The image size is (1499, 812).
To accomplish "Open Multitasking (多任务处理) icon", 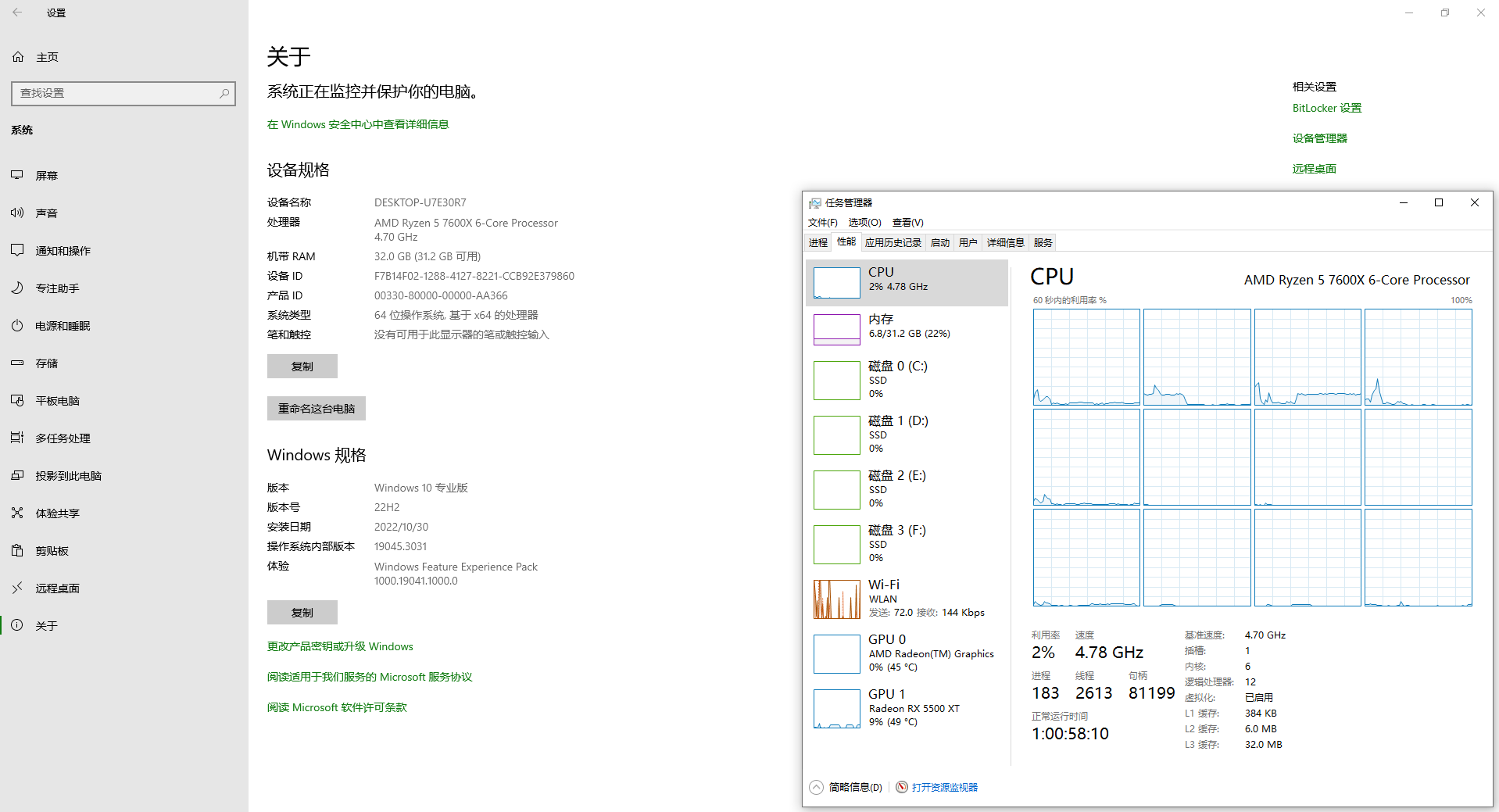I will tap(17, 438).
